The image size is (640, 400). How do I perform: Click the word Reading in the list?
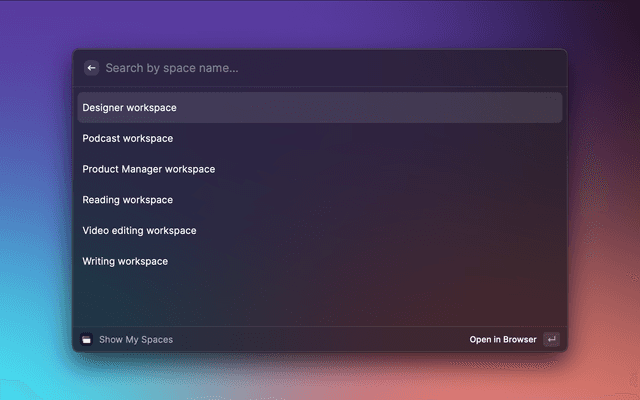coord(101,200)
